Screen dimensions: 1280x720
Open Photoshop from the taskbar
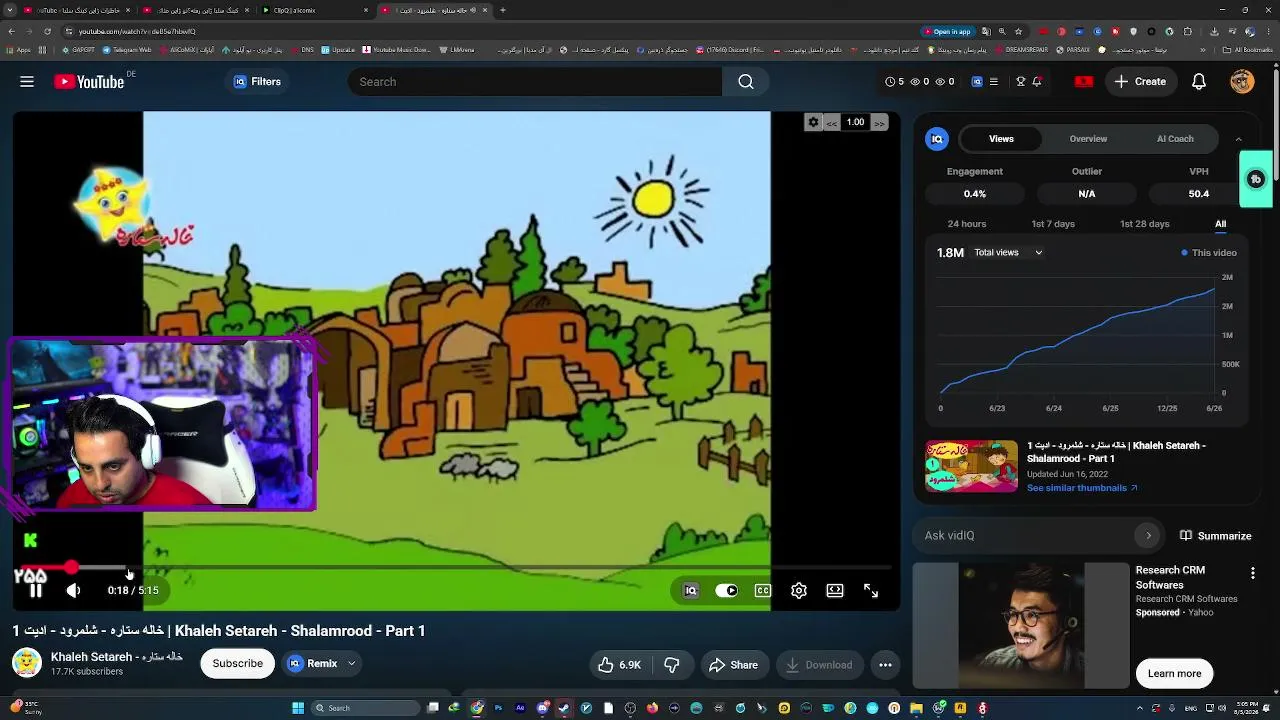pos(498,708)
